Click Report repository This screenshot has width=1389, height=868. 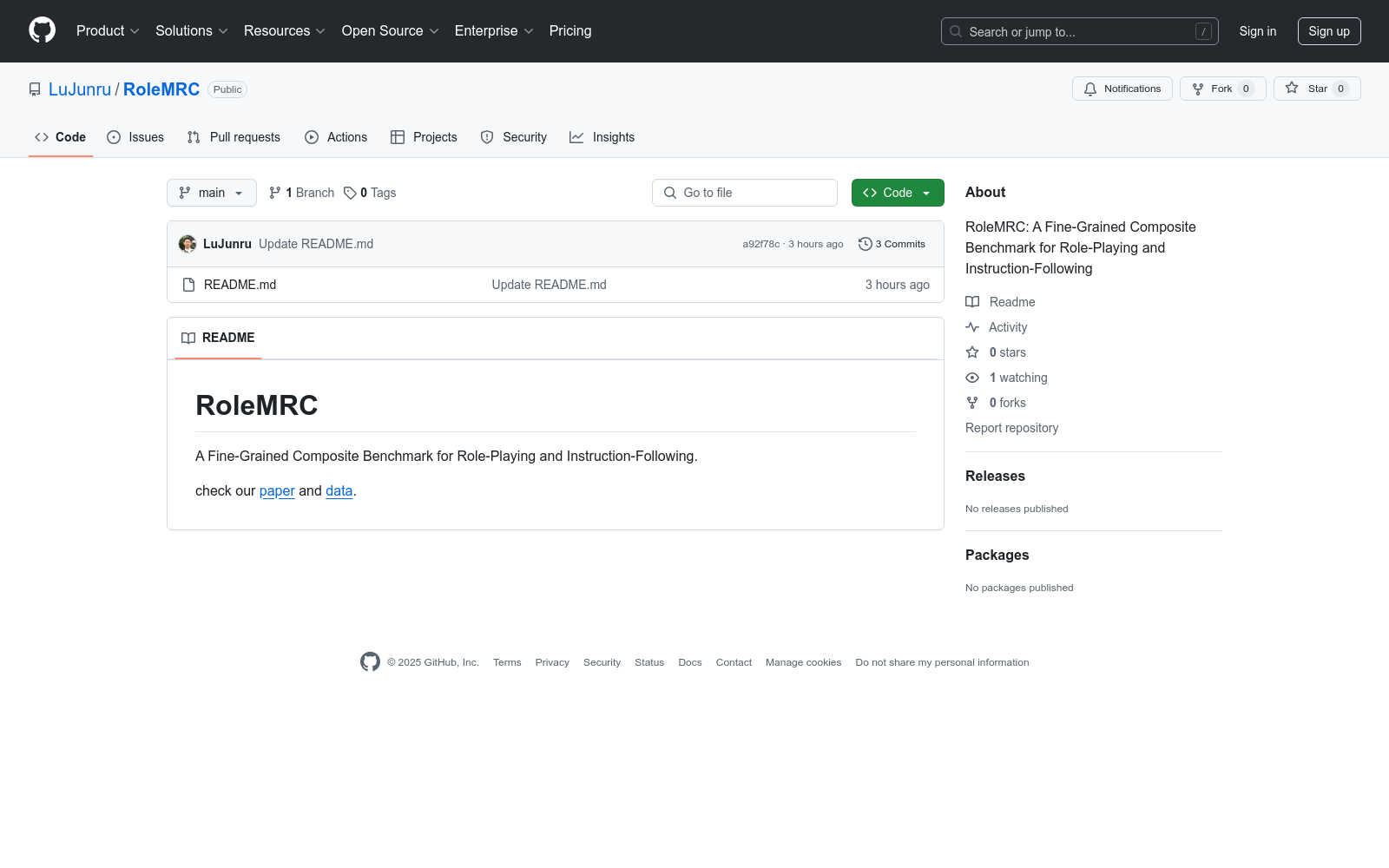pyautogui.click(x=1011, y=428)
